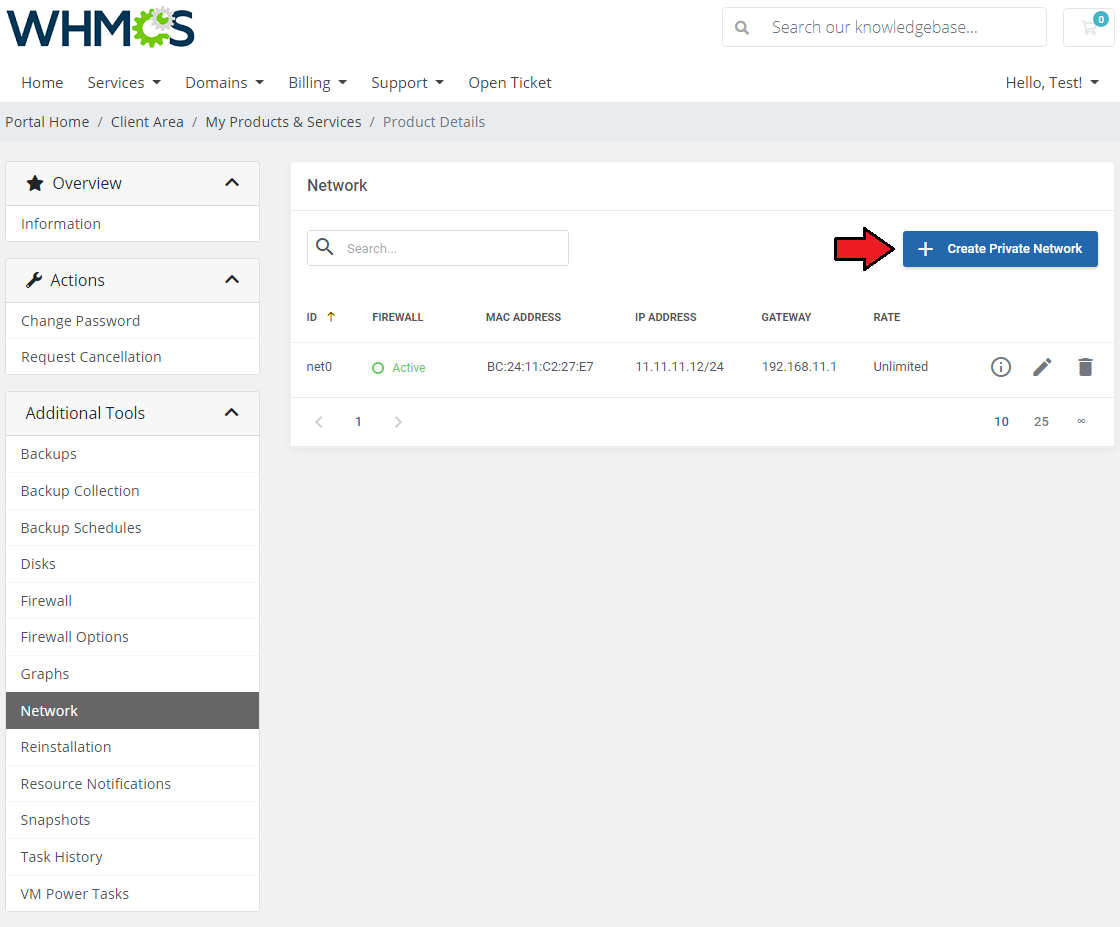
Task: Click gateway value 192.168.11.1
Action: 799,367
